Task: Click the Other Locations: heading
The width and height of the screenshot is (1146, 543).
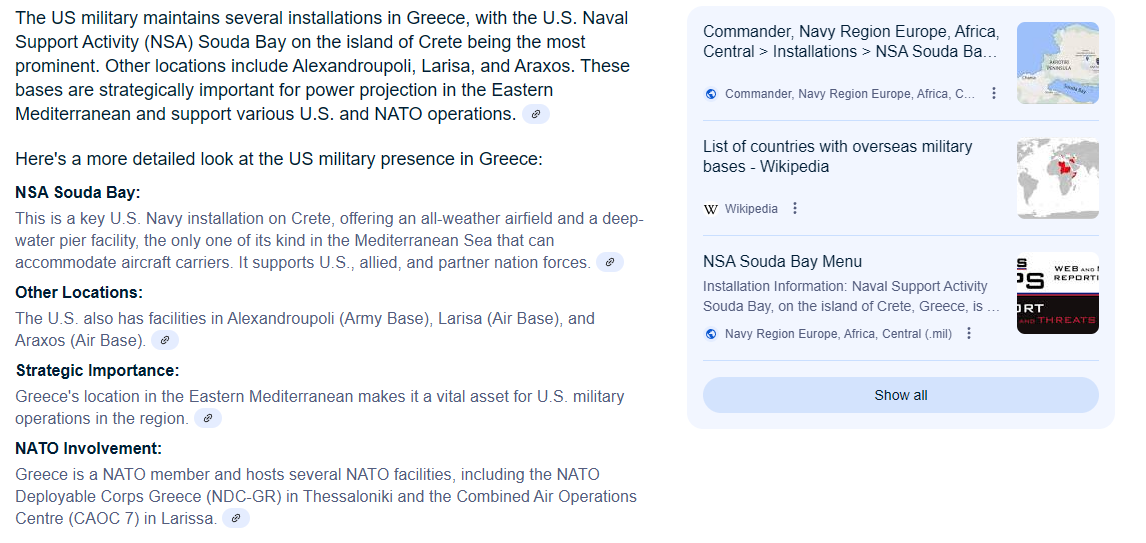Action: point(79,292)
